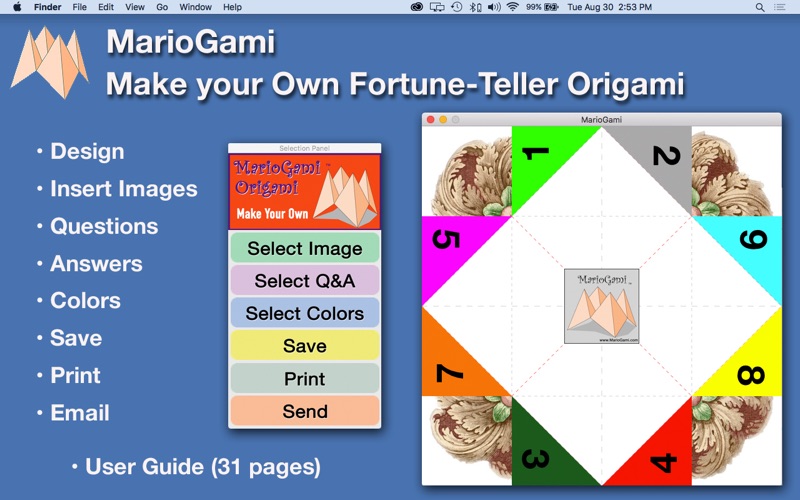Click the User Guide (31 pages) text
This screenshot has height=500, width=800.
[203, 467]
